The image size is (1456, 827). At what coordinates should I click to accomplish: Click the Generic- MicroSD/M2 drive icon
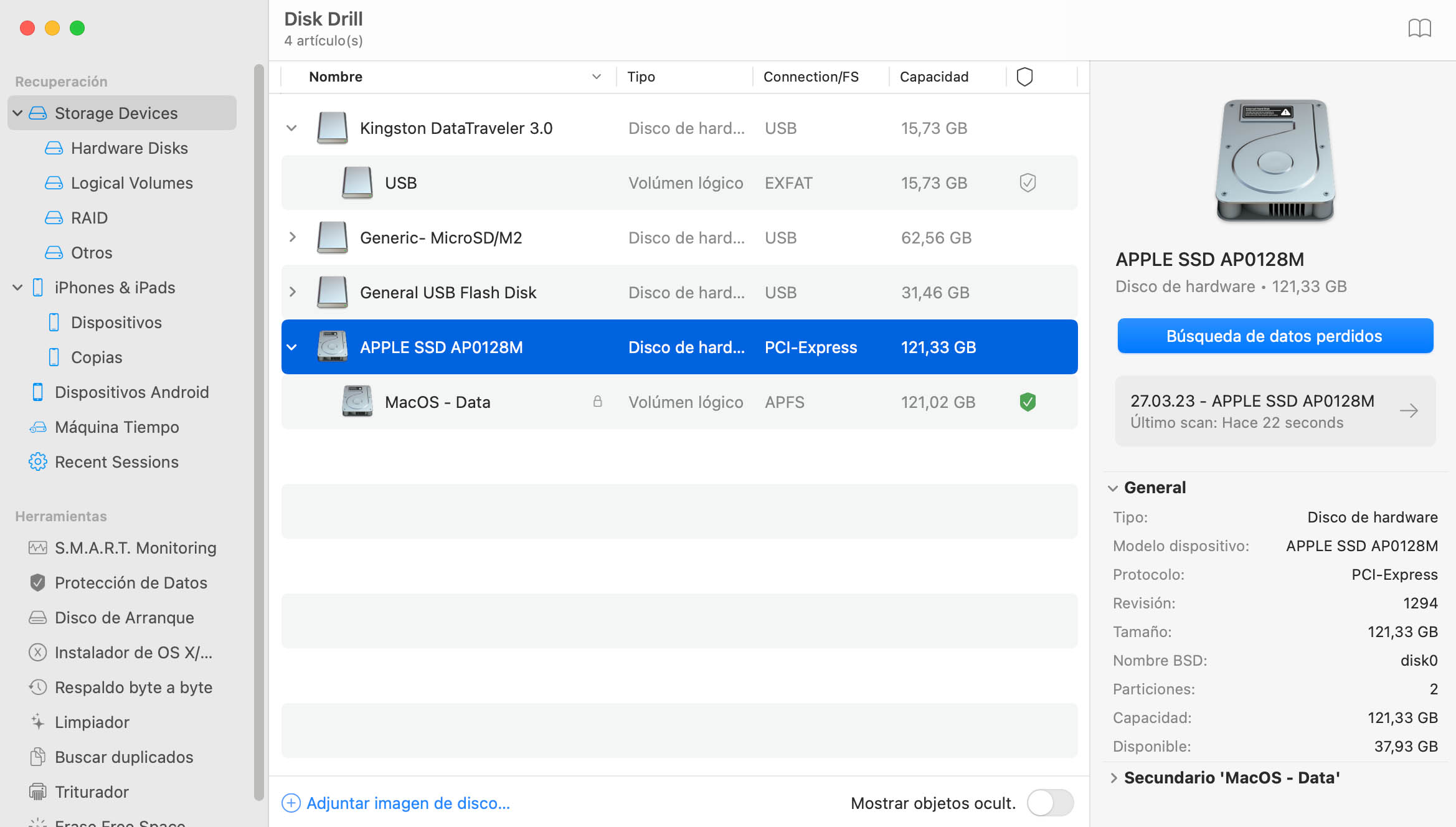click(332, 237)
